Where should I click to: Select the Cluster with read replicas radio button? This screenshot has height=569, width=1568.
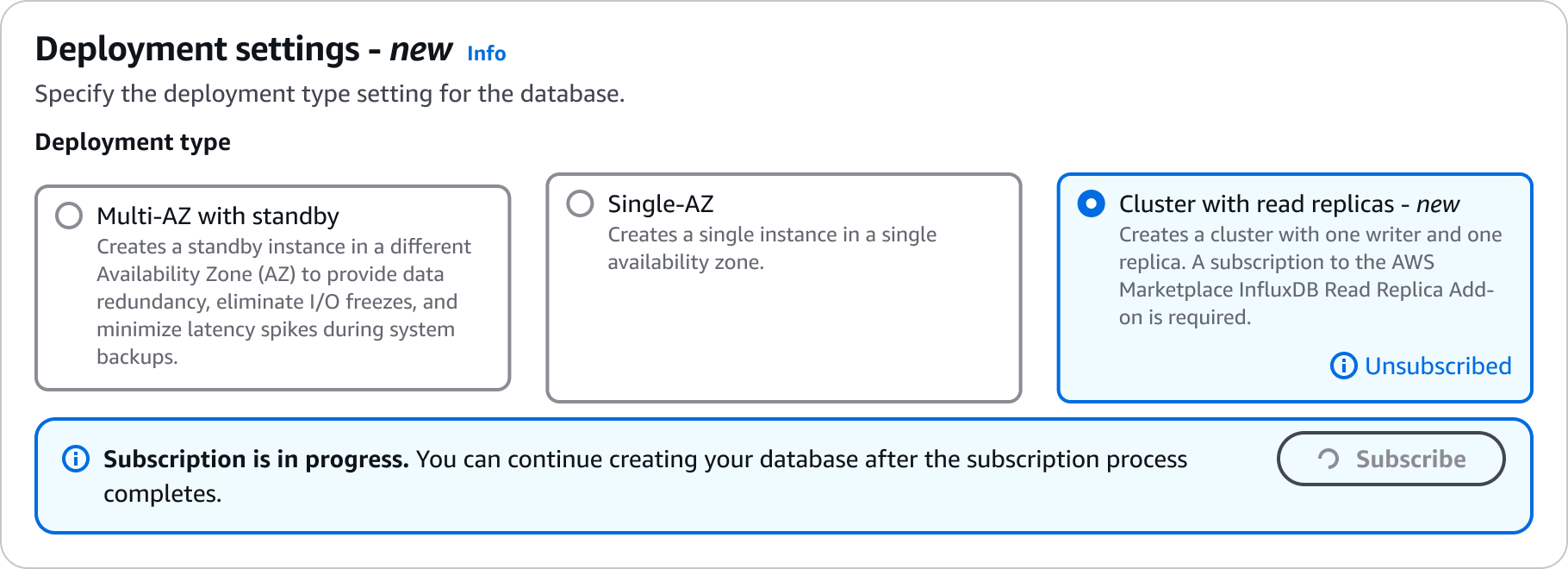click(x=1092, y=204)
